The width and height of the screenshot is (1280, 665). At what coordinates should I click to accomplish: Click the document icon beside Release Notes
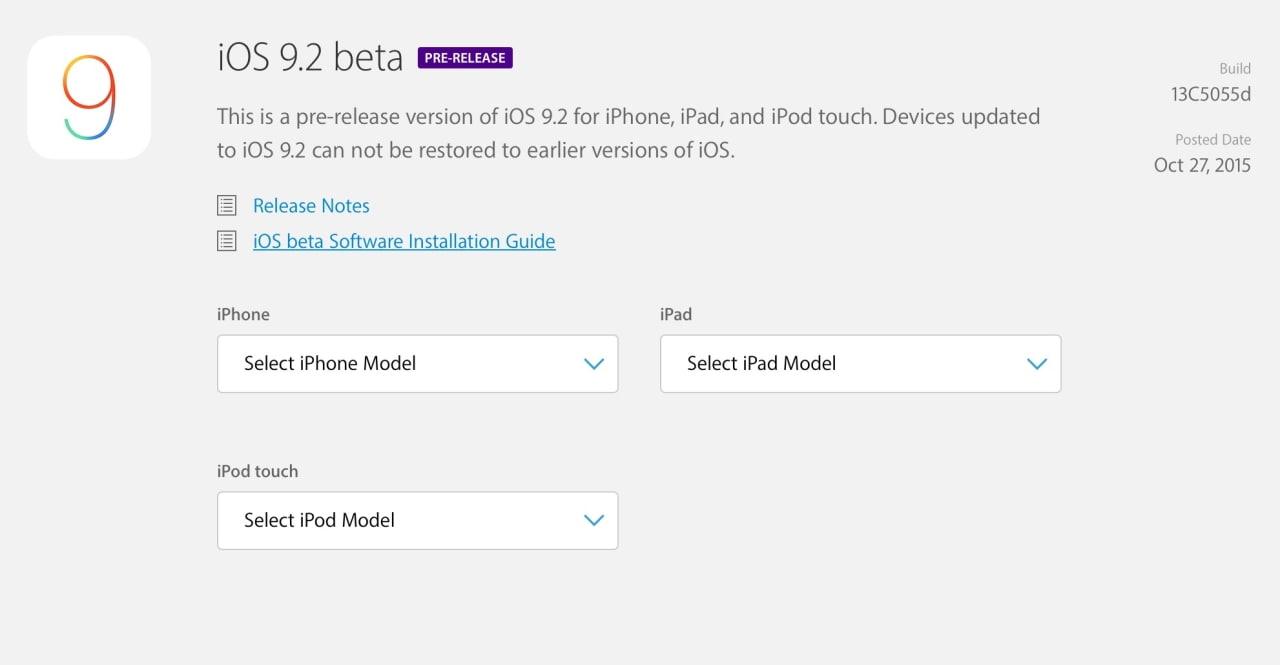(x=226, y=204)
